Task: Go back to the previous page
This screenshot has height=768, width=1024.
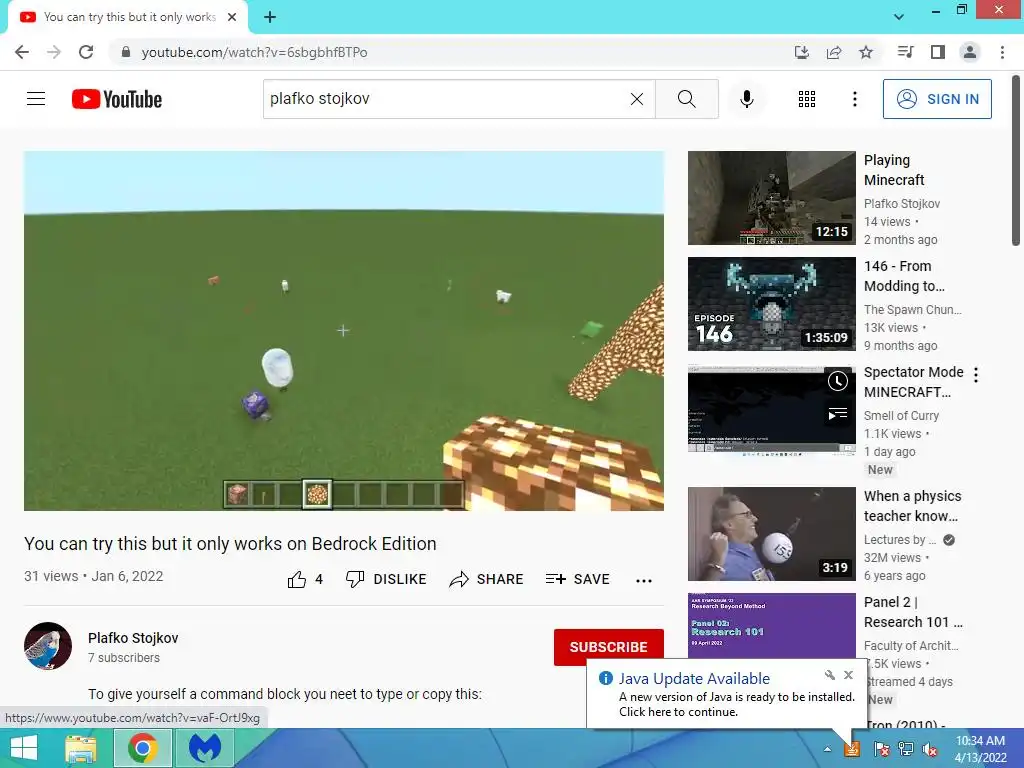Action: pos(22,52)
